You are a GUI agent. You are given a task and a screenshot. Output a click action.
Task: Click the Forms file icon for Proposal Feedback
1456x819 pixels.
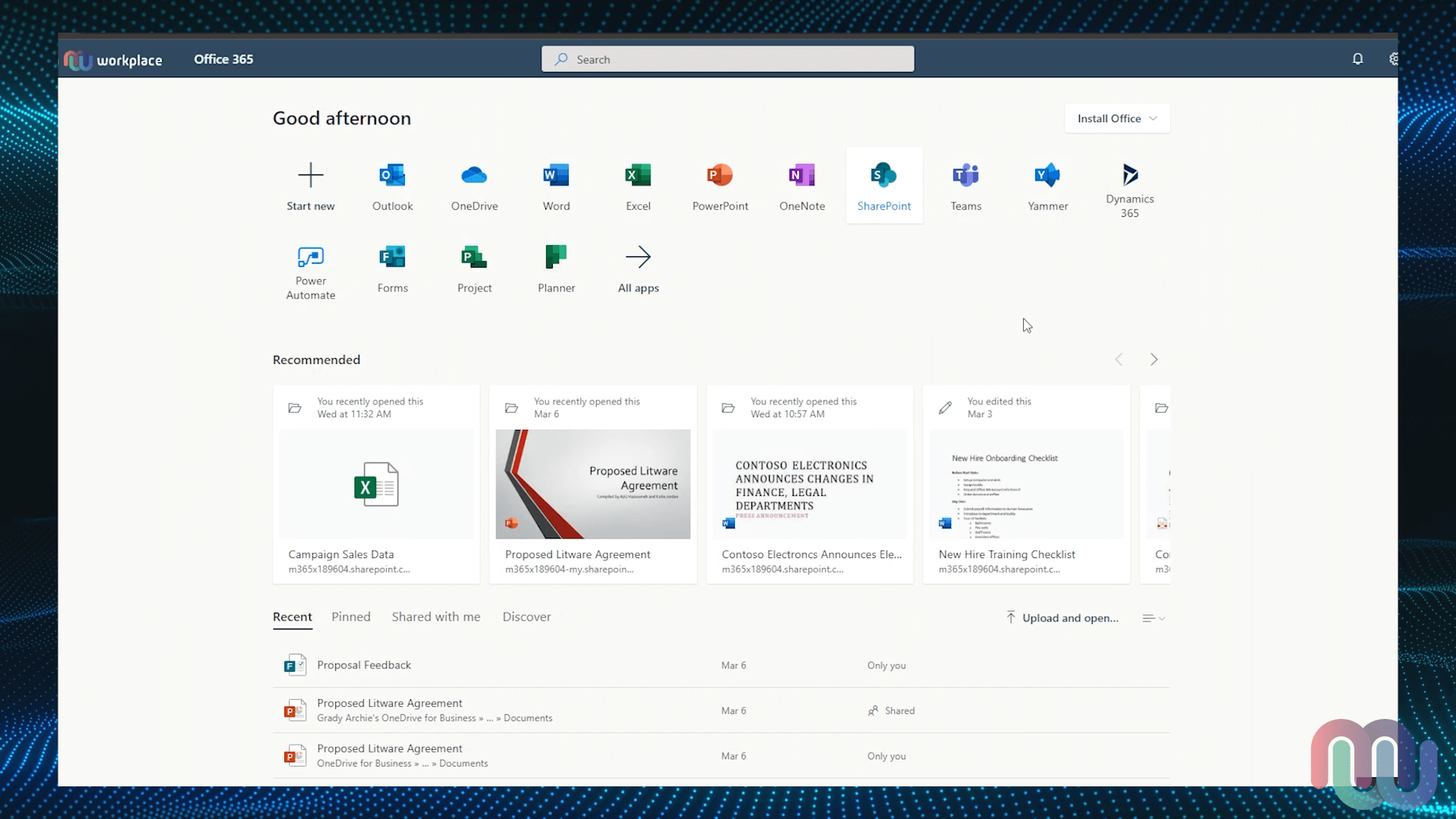coord(294,665)
